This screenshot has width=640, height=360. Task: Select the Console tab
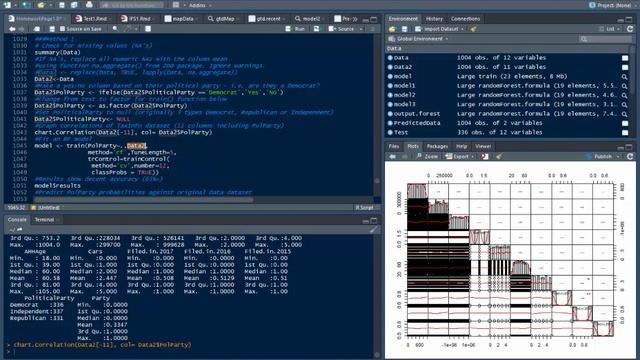pos(17,220)
